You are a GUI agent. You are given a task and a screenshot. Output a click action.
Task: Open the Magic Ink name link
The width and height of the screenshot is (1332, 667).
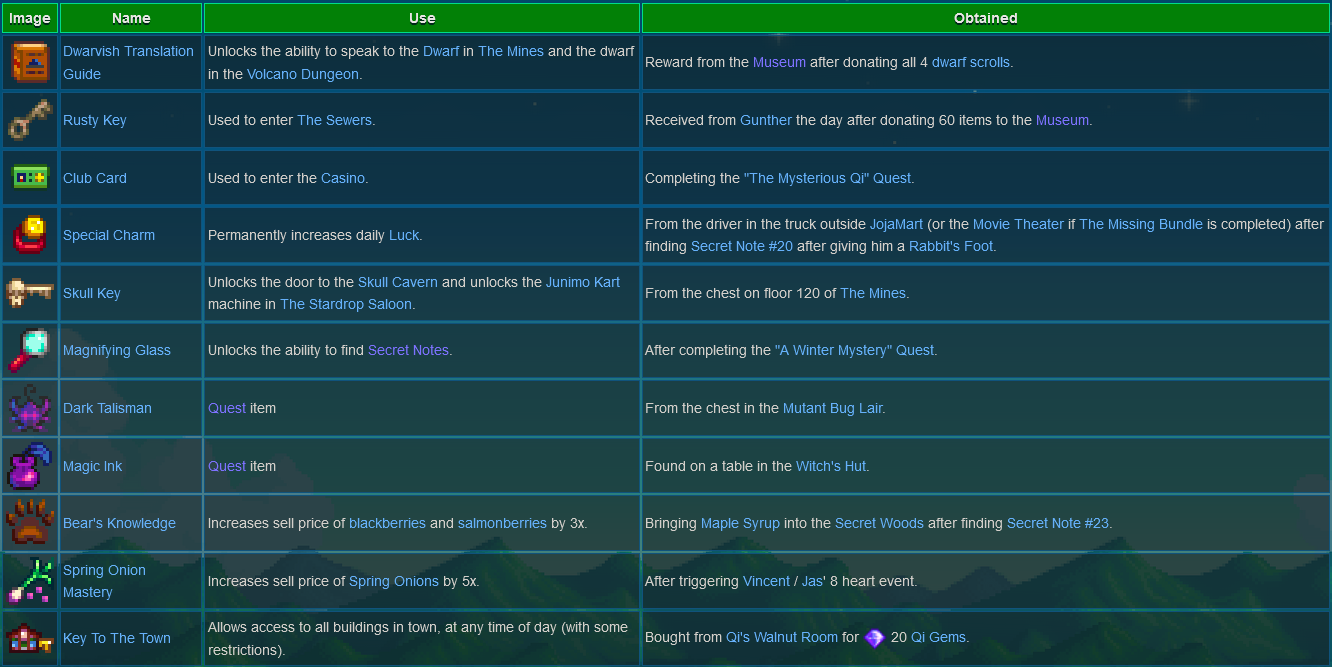pos(93,466)
